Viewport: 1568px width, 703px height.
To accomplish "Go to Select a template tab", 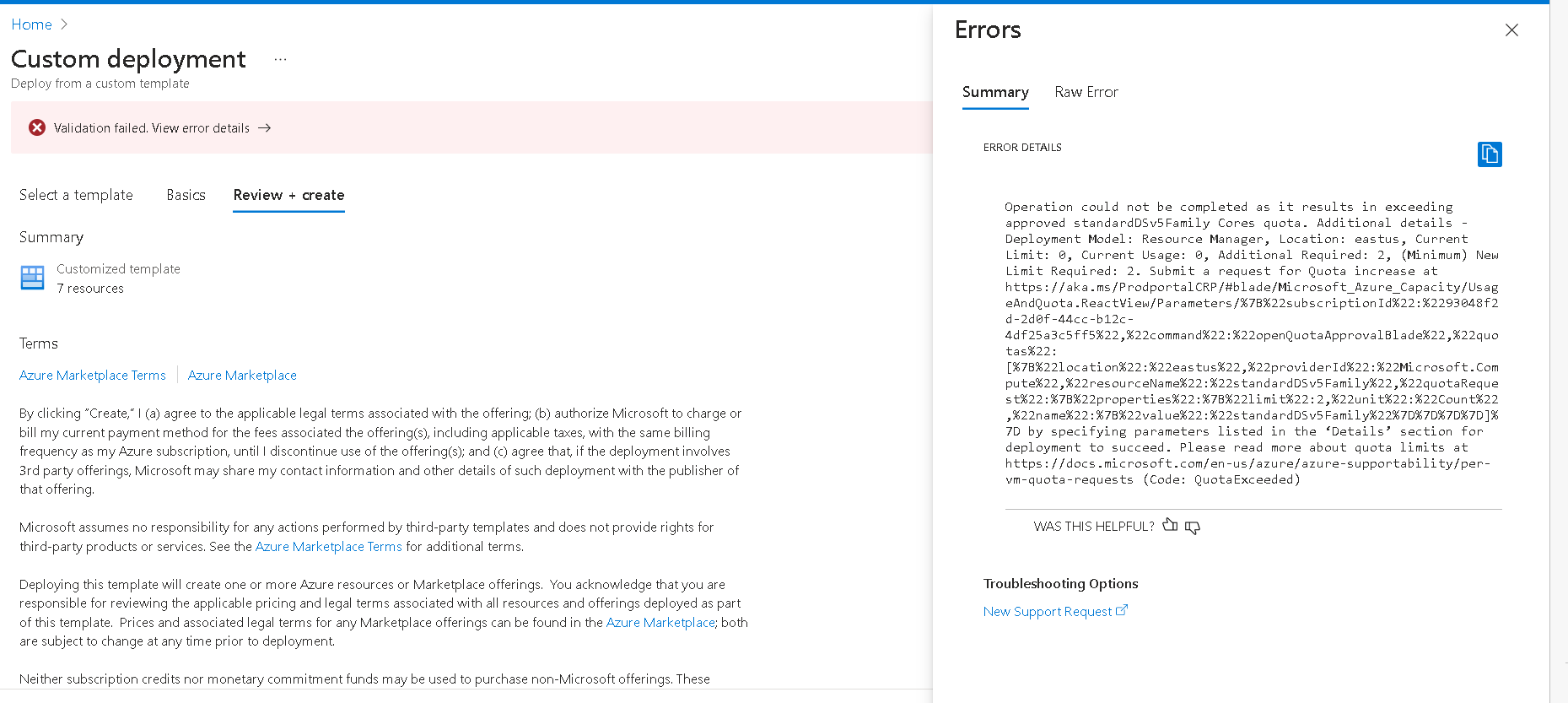I will pos(76,195).
